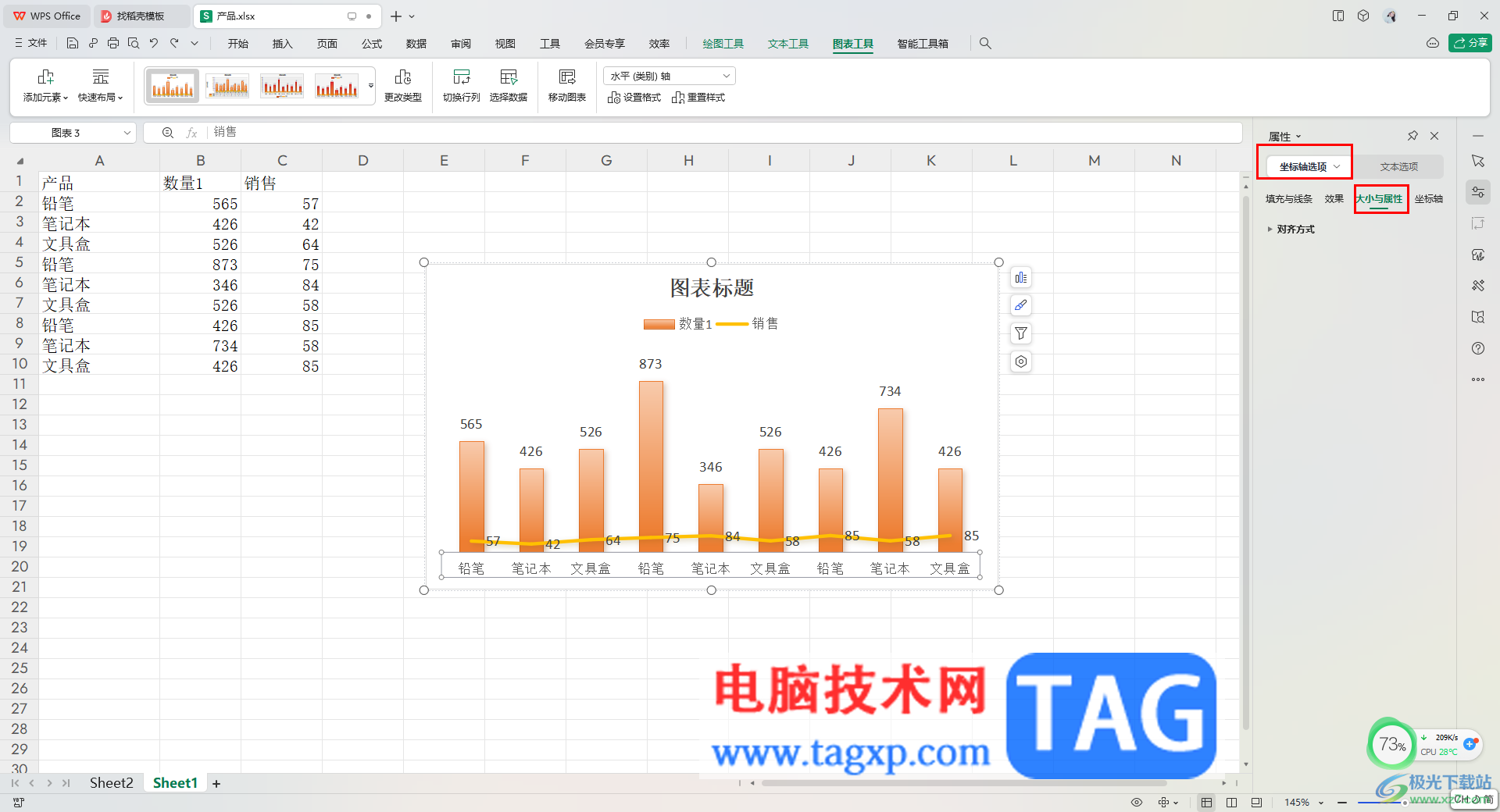Click Switch Row/Column (切换行列)
1500x812 pixels.
(462, 86)
